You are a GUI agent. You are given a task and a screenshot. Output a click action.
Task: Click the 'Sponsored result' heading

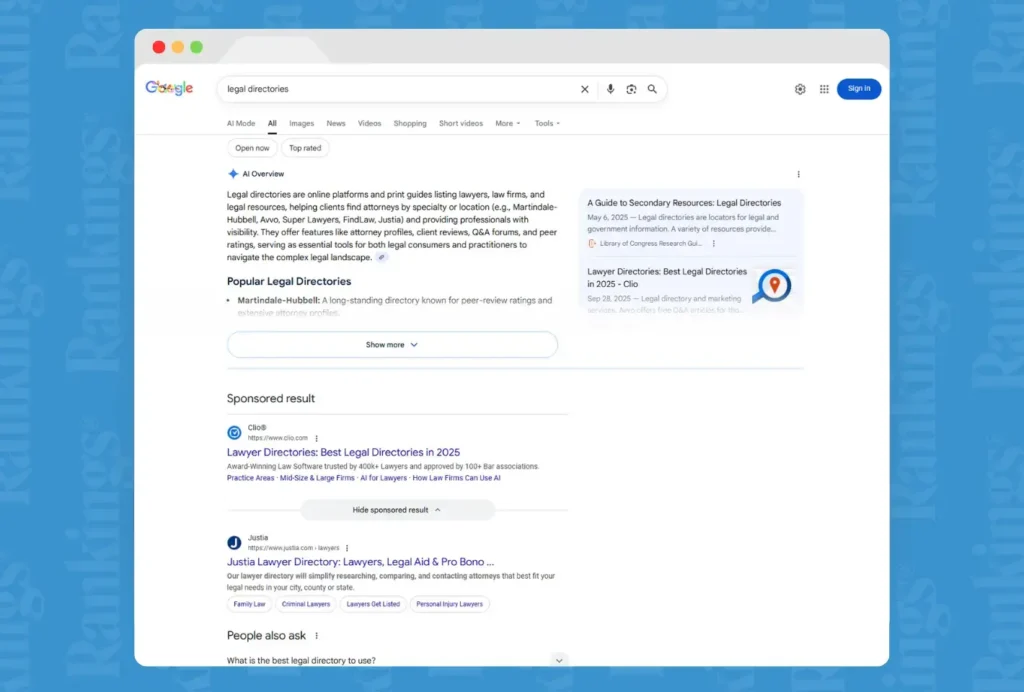tap(270, 398)
